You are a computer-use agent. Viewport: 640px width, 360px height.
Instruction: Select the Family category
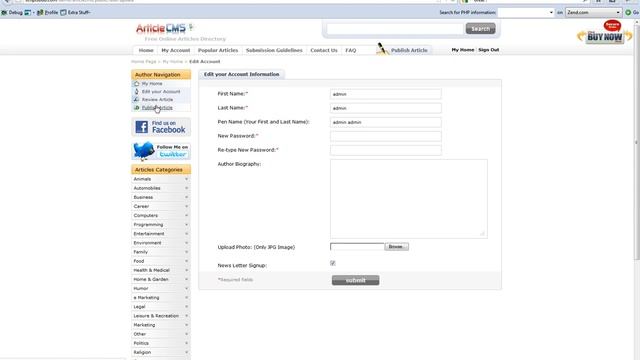coord(140,252)
